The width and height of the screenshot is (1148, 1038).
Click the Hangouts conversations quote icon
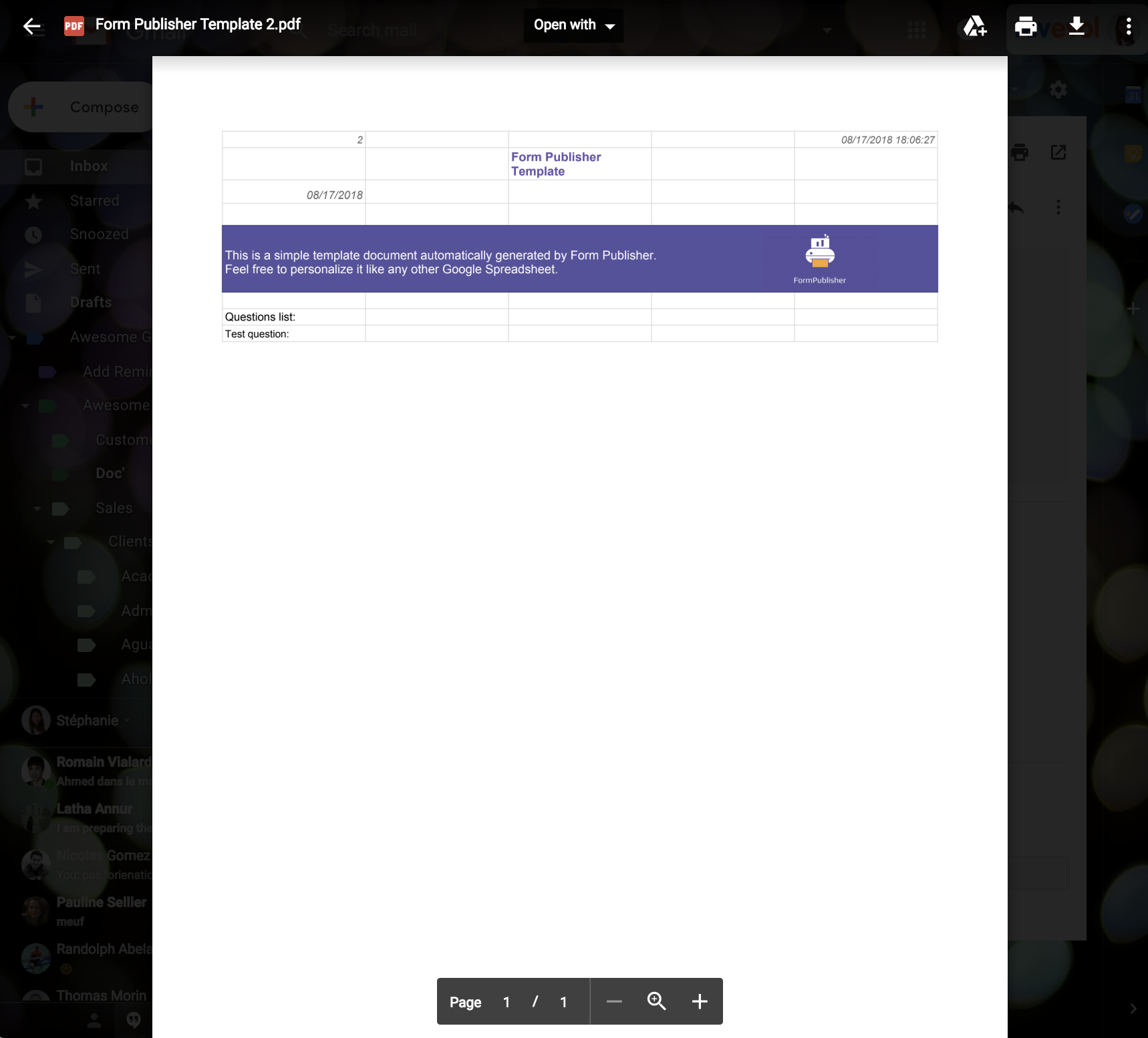[x=134, y=1020]
